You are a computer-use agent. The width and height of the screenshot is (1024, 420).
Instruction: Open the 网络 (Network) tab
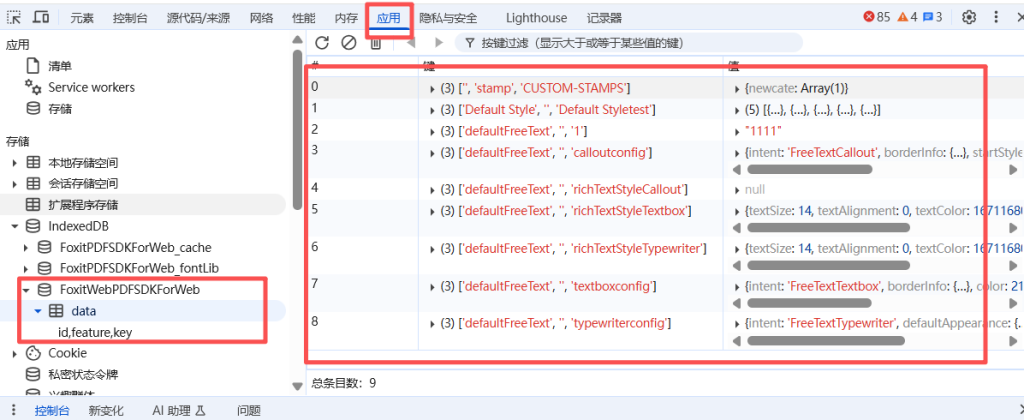click(261, 18)
